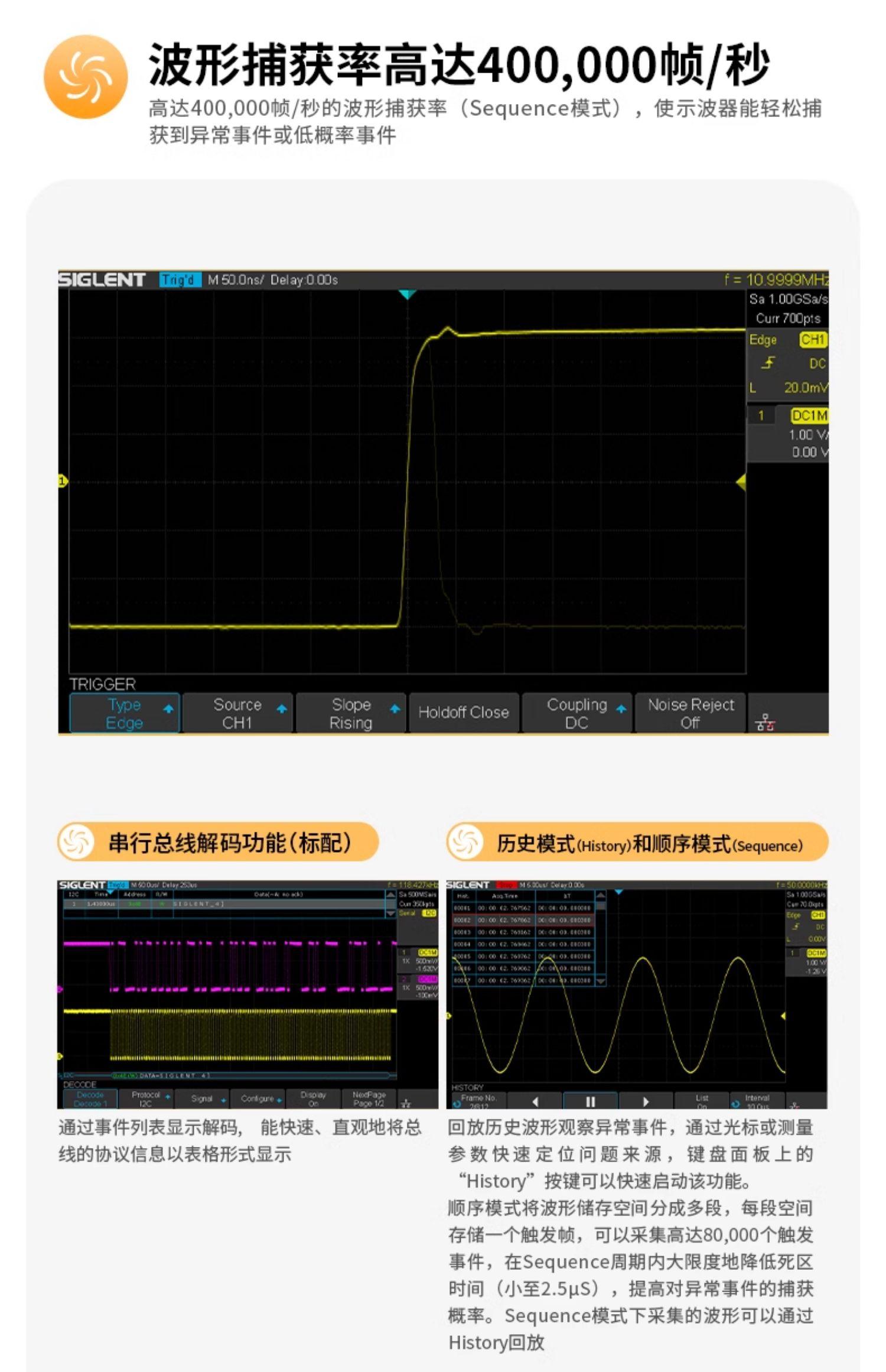This screenshot has width=886, height=1372.
Task: Step forward to the next history frame
Action: click(x=645, y=1101)
